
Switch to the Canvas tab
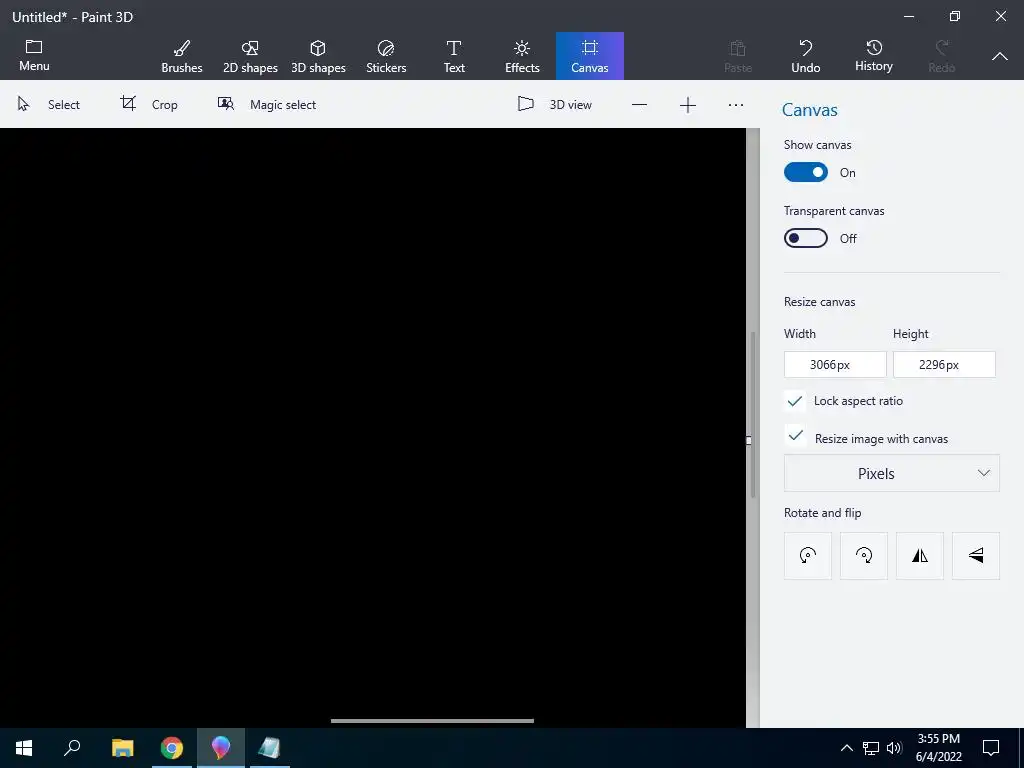590,56
